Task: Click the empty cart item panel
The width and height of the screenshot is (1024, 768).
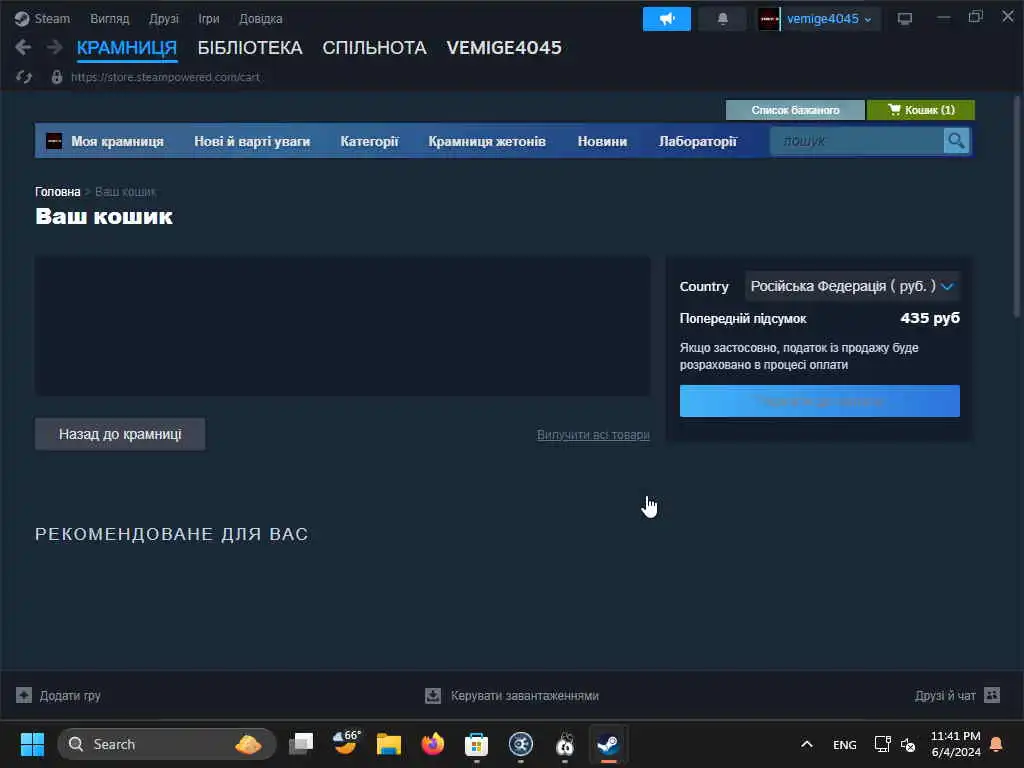Action: [342, 326]
